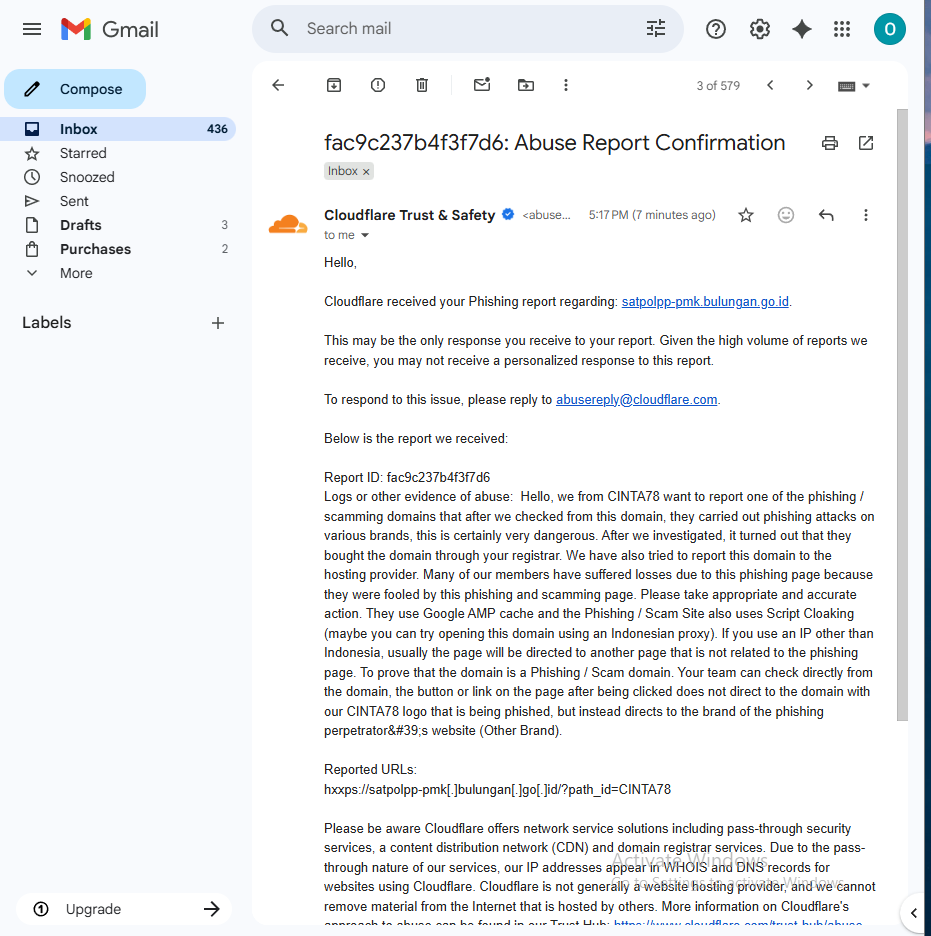
Task: Click the Cloudflare Trust & Safety sender name
Action: pos(409,215)
